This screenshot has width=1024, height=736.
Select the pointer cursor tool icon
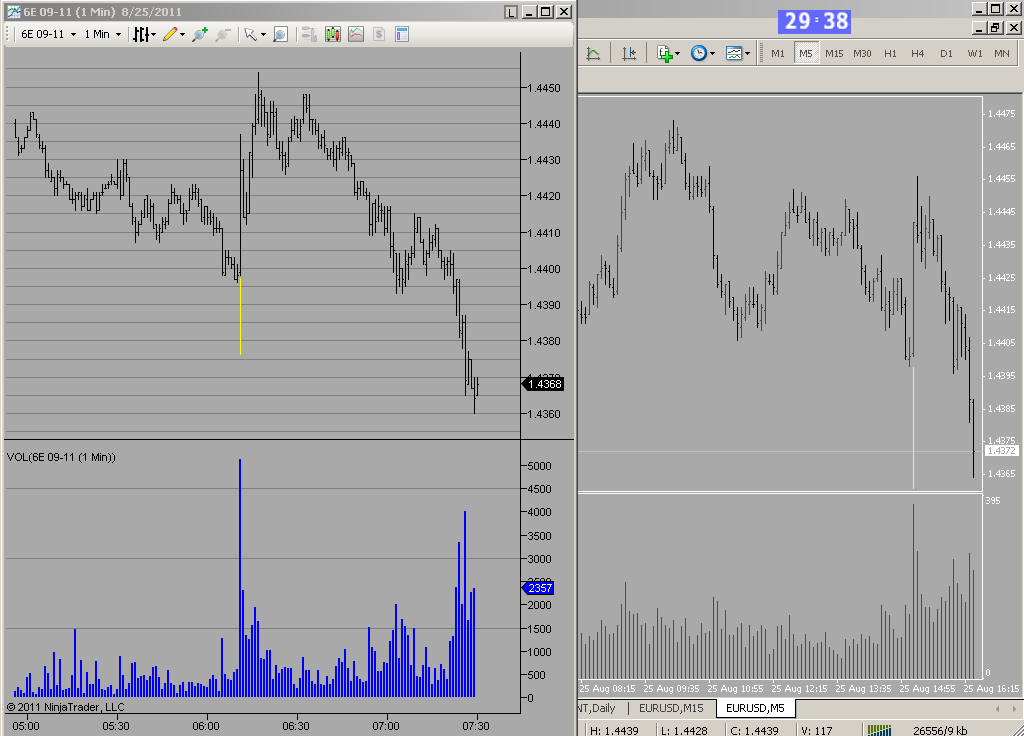point(249,35)
